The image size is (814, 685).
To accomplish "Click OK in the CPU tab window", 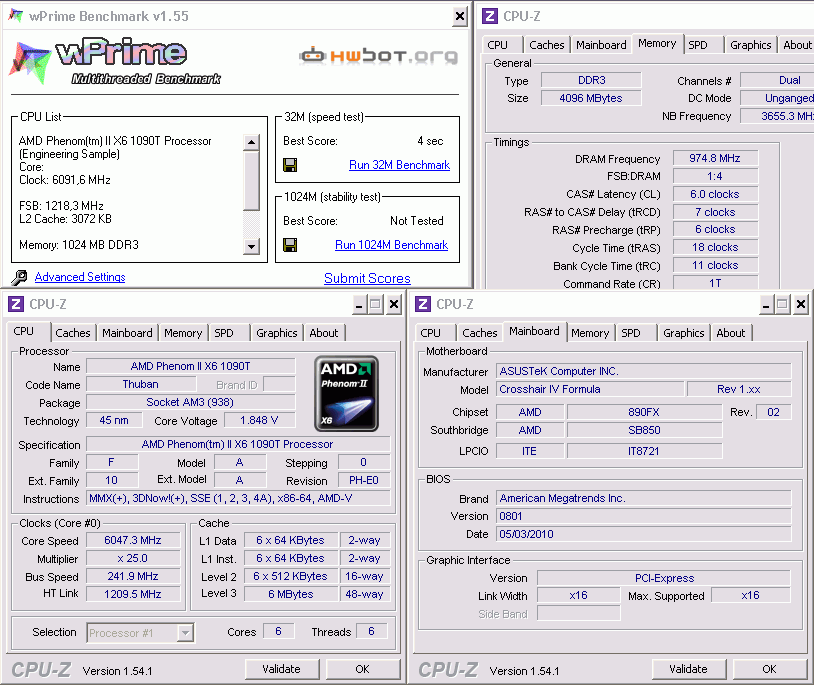I will (x=362, y=669).
